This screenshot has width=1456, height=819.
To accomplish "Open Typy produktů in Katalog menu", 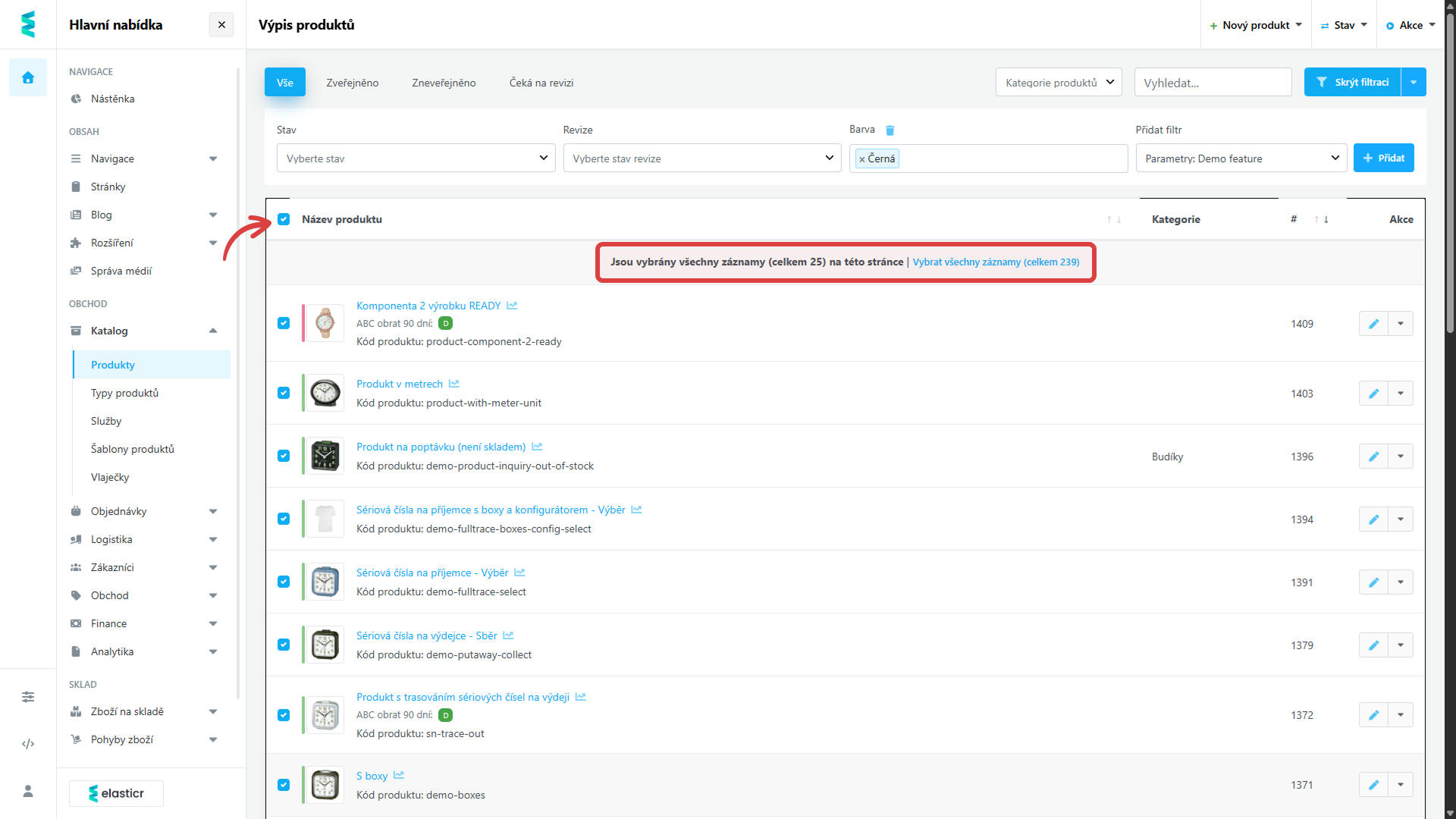I will (x=125, y=393).
